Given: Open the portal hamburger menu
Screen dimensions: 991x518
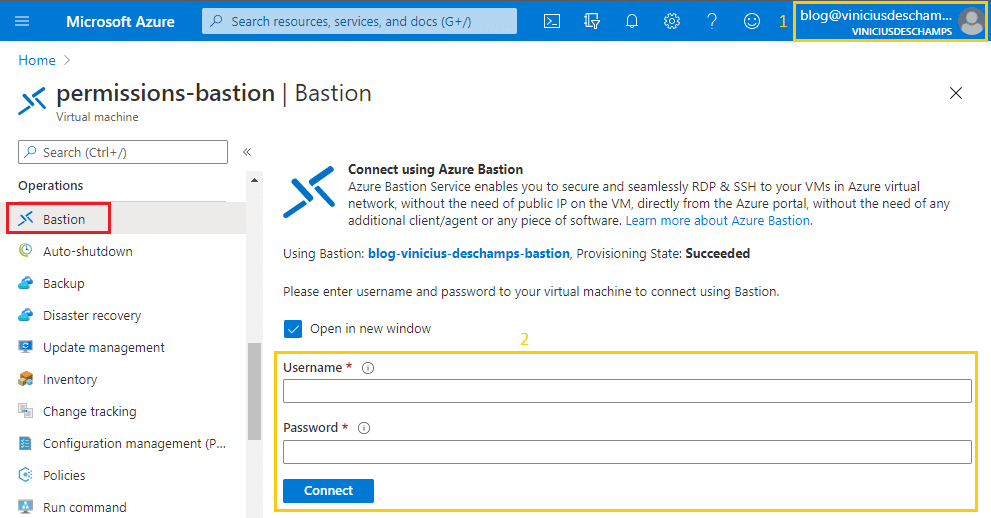Looking at the screenshot, I should coord(22,21).
